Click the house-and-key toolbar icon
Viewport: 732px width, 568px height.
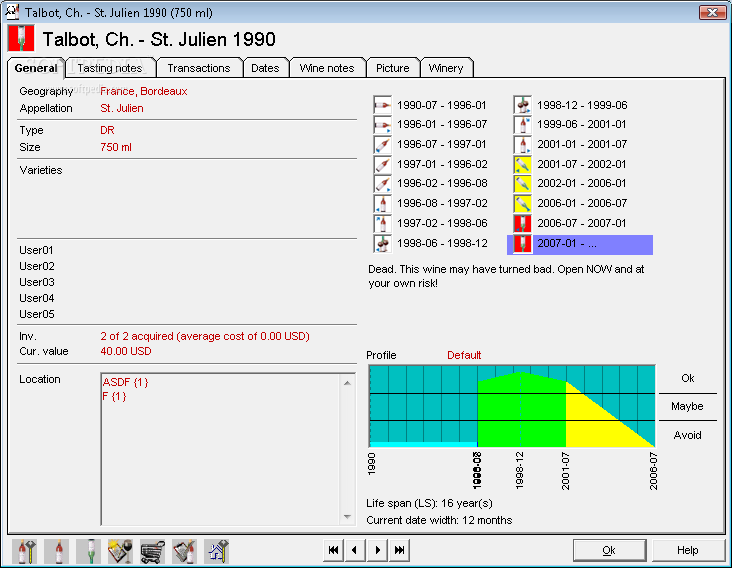(217, 551)
